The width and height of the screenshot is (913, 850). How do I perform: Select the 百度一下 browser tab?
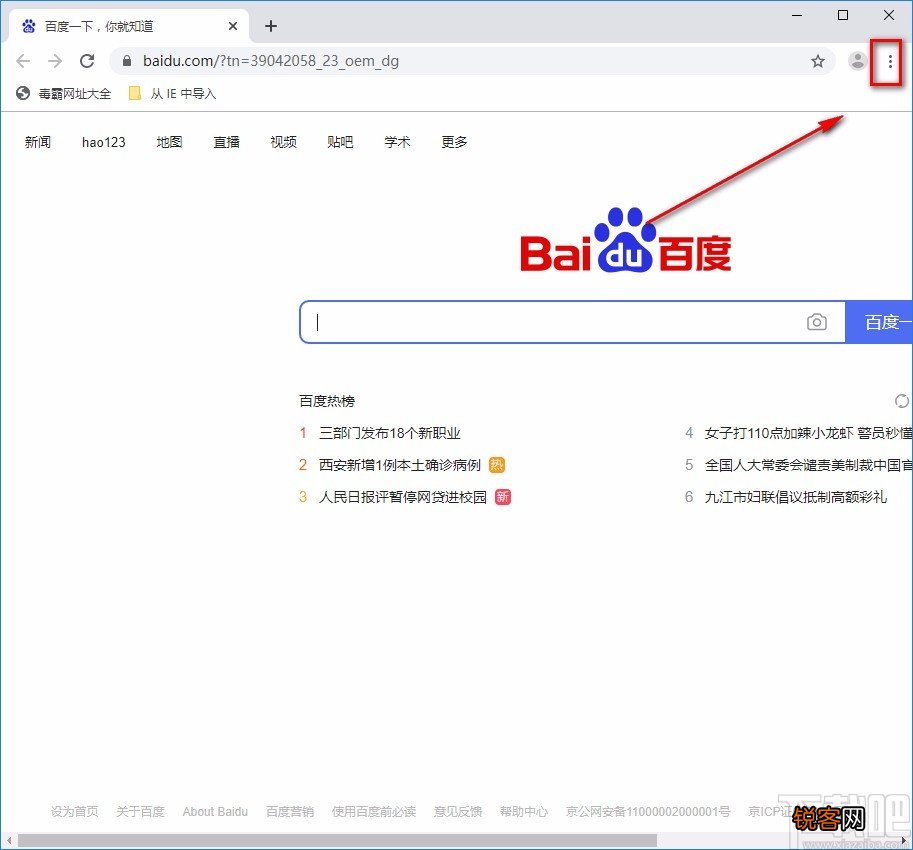(127, 26)
